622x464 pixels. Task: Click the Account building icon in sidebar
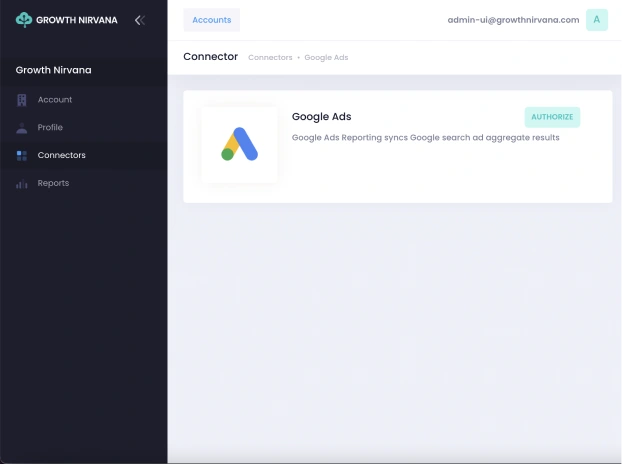22,100
